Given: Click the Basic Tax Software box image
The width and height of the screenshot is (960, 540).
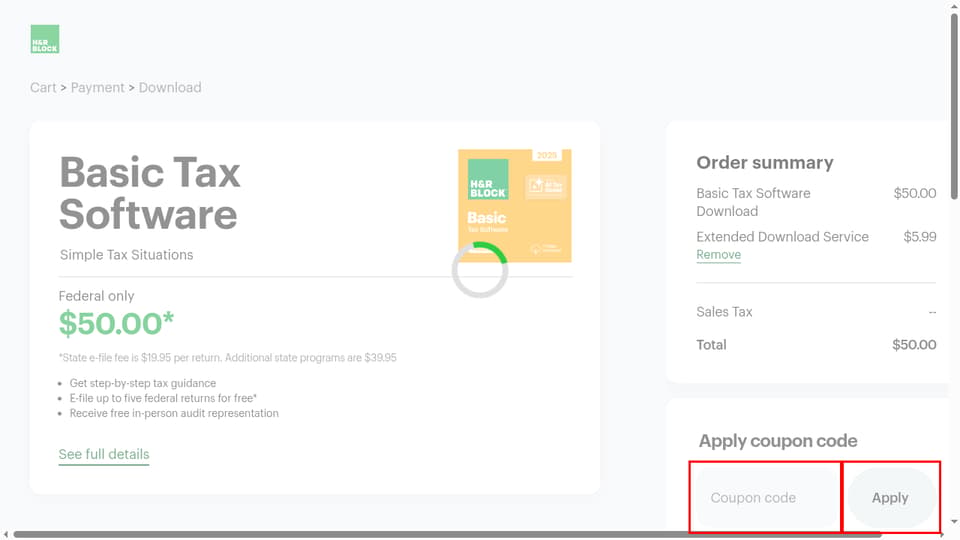Looking at the screenshot, I should (514, 206).
